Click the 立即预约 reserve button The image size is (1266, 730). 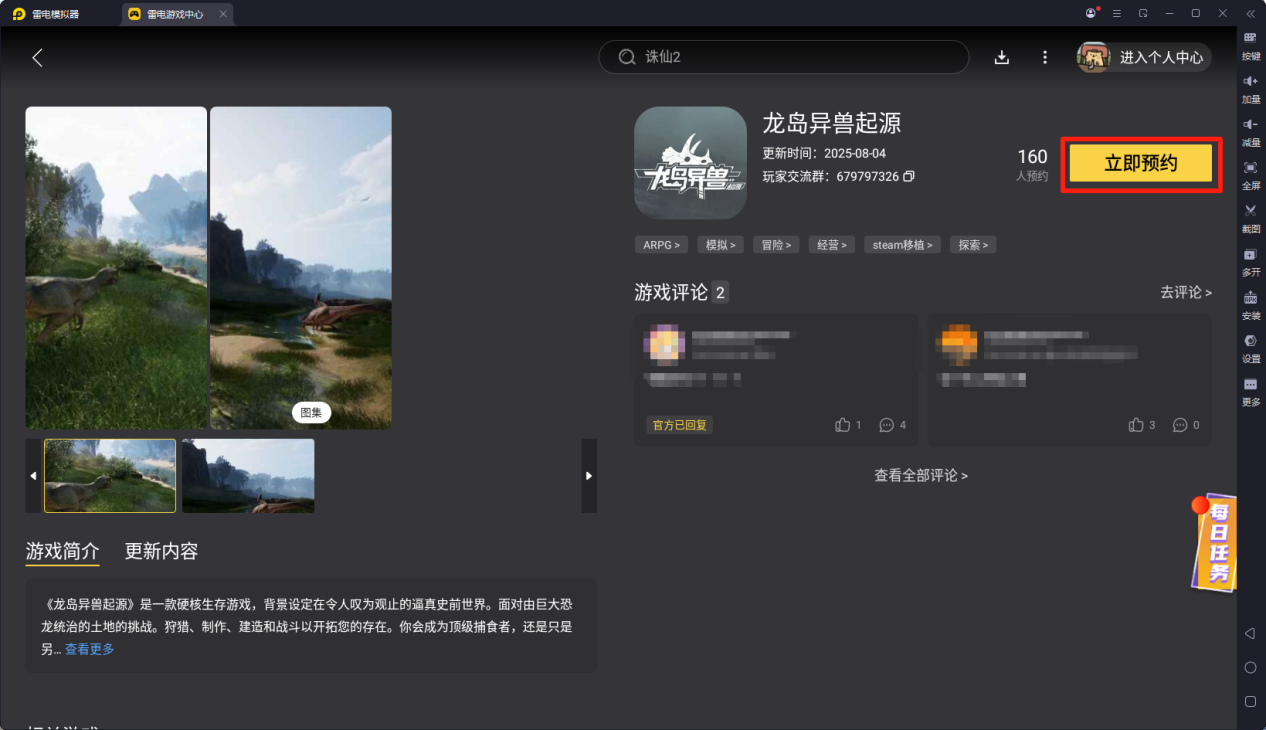pyautogui.click(x=1141, y=164)
